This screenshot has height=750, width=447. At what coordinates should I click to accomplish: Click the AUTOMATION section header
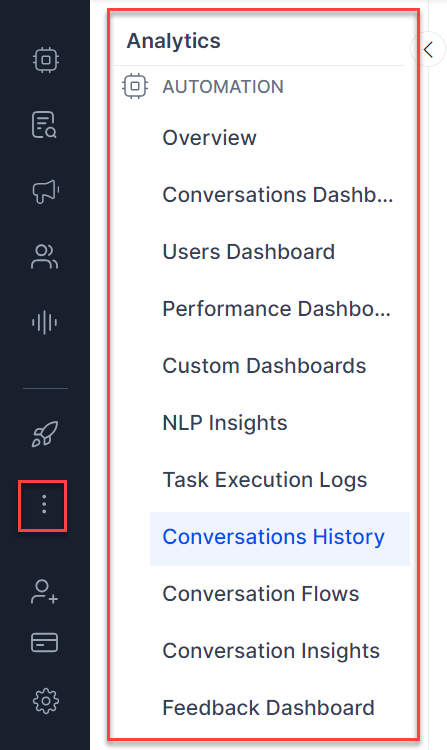[223, 87]
